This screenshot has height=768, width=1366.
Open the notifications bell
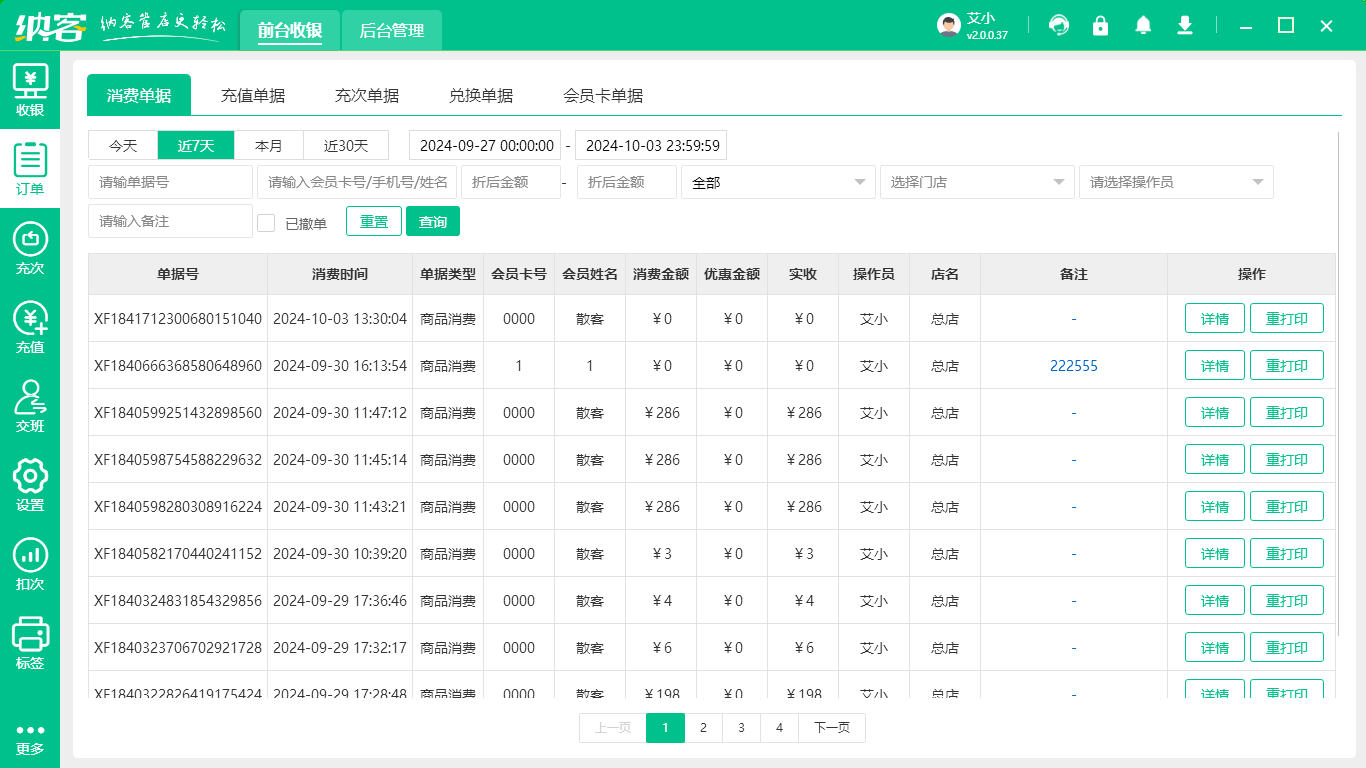coord(1142,25)
